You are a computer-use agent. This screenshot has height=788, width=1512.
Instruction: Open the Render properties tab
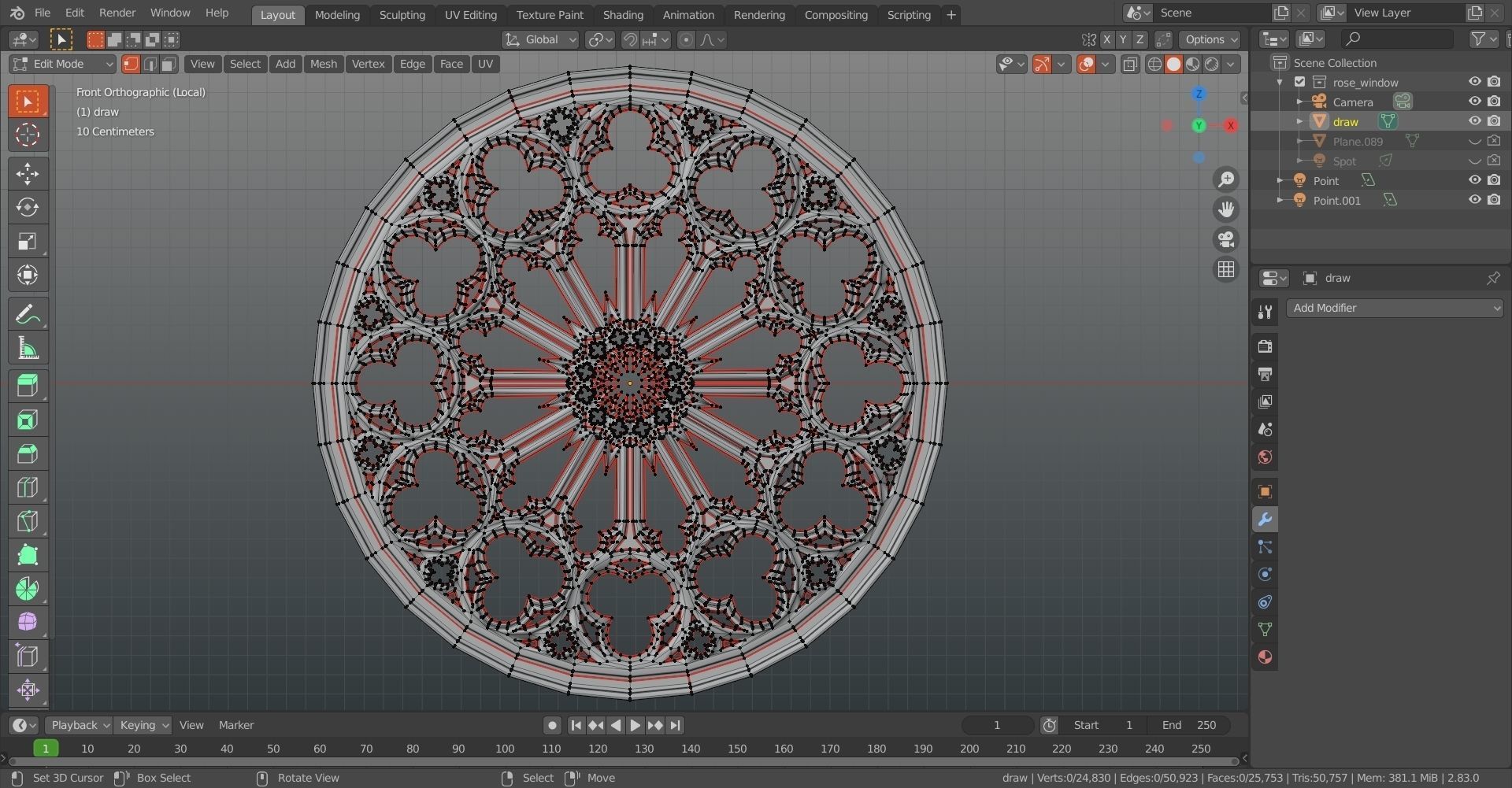[x=1265, y=346]
